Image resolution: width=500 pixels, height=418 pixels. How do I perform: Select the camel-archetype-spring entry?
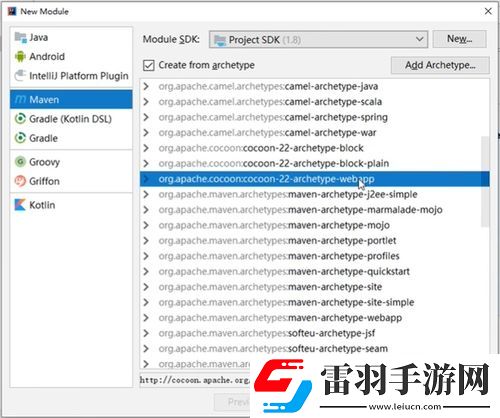pyautogui.click(x=273, y=117)
